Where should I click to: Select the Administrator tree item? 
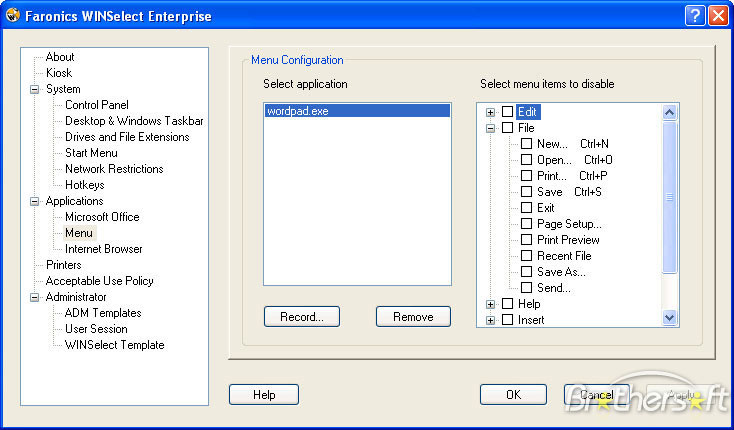76,297
